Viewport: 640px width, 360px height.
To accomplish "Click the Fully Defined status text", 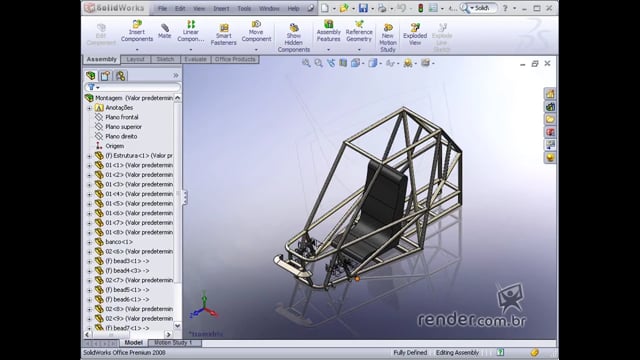I will pyautogui.click(x=410, y=352).
